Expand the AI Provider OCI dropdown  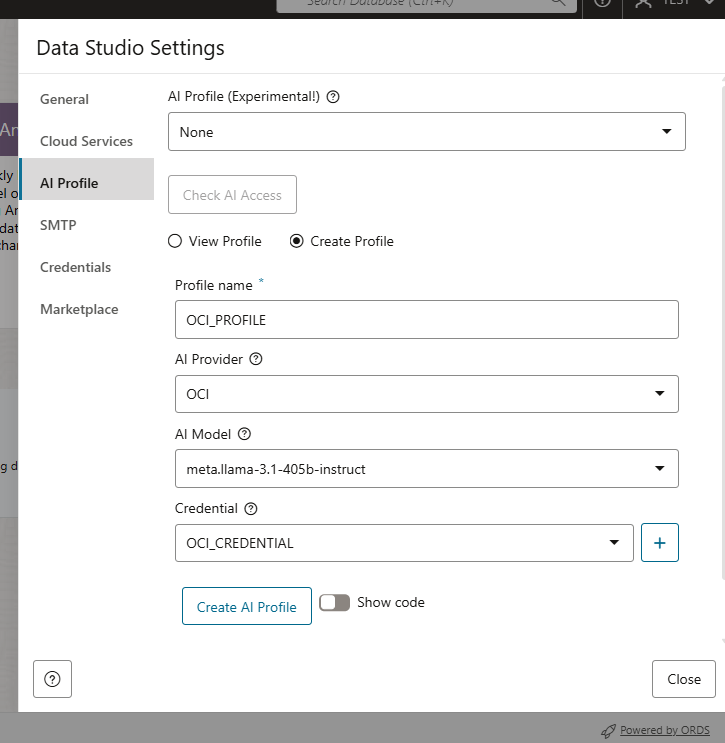coord(426,394)
